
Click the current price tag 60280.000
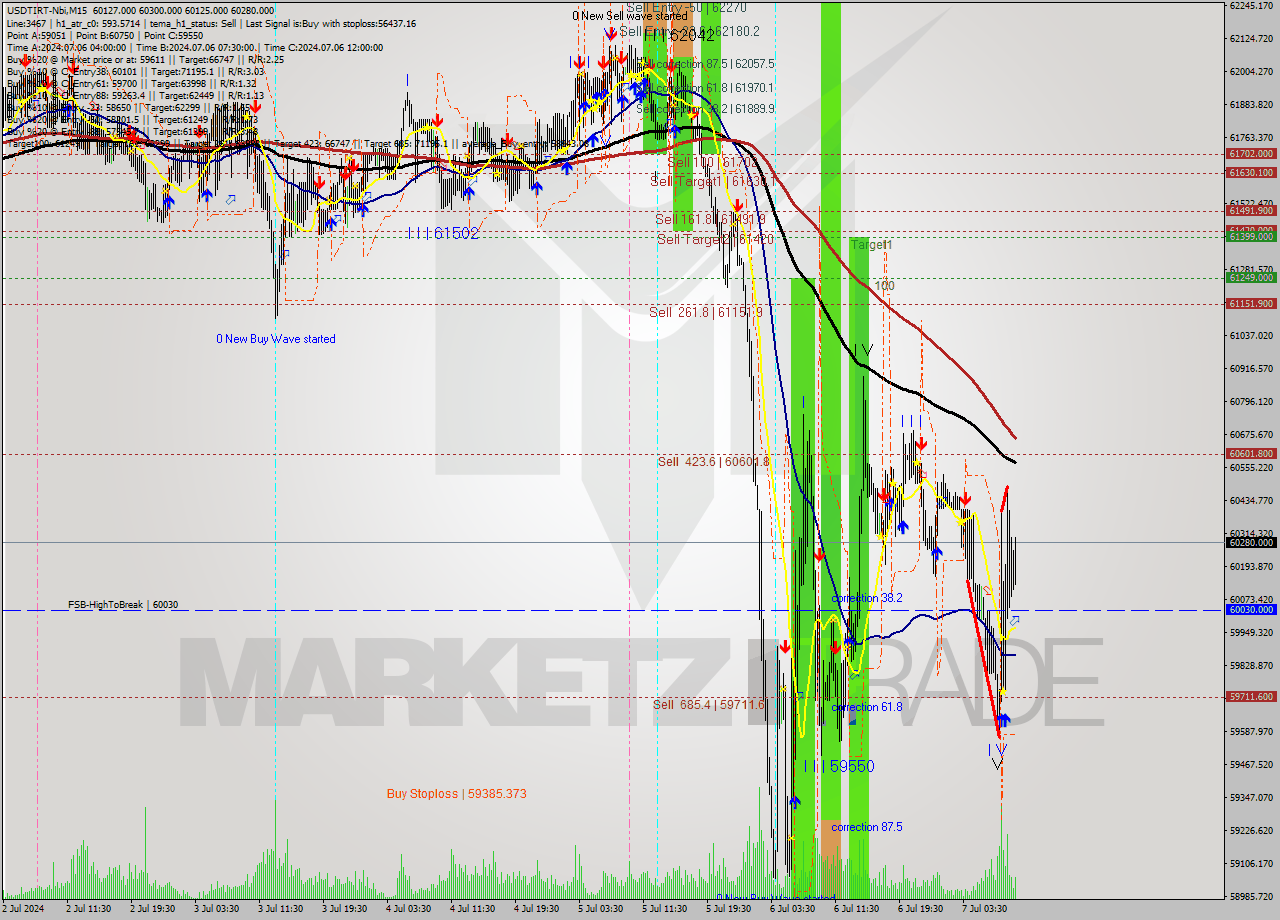tap(1250, 542)
